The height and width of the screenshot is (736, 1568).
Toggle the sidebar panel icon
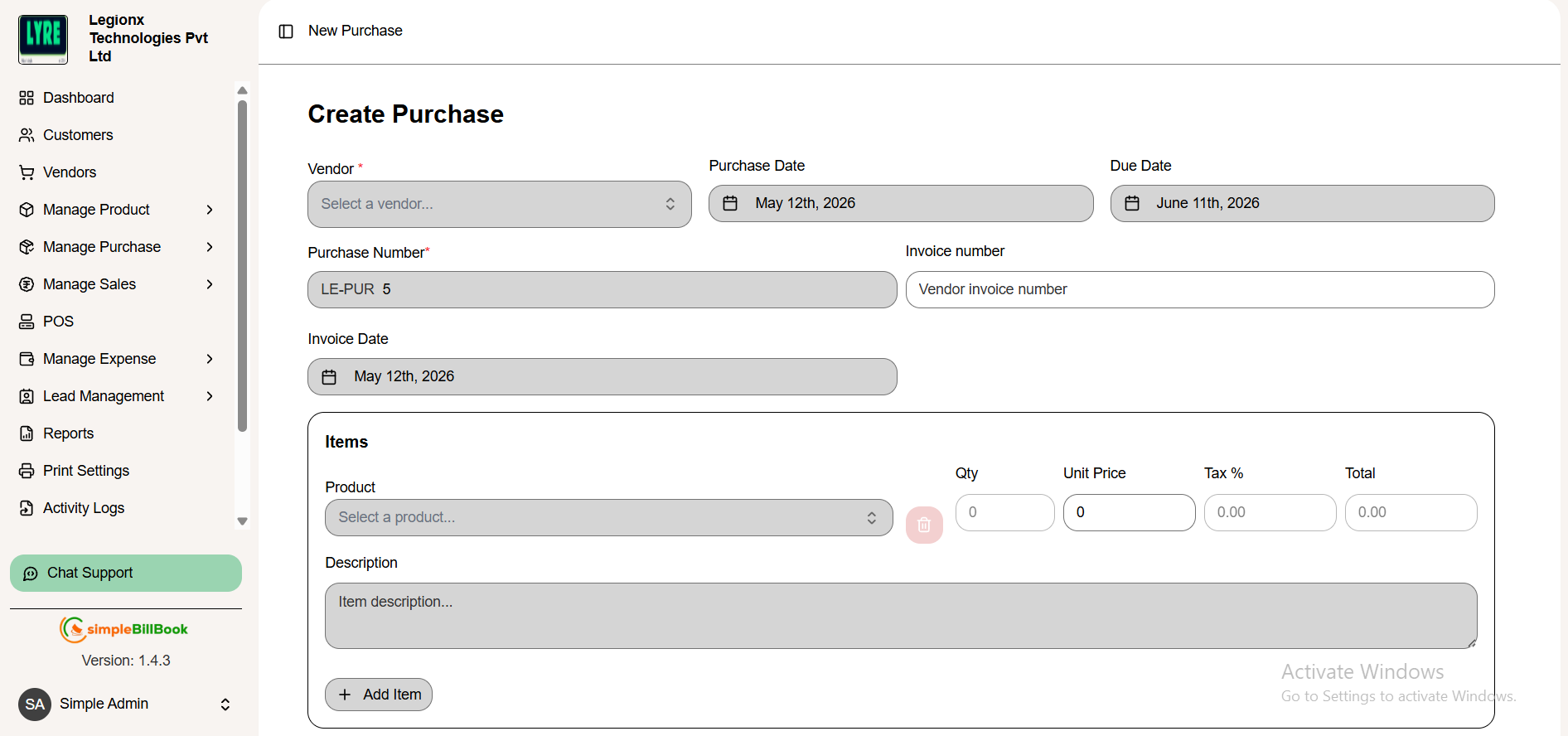pyautogui.click(x=286, y=31)
